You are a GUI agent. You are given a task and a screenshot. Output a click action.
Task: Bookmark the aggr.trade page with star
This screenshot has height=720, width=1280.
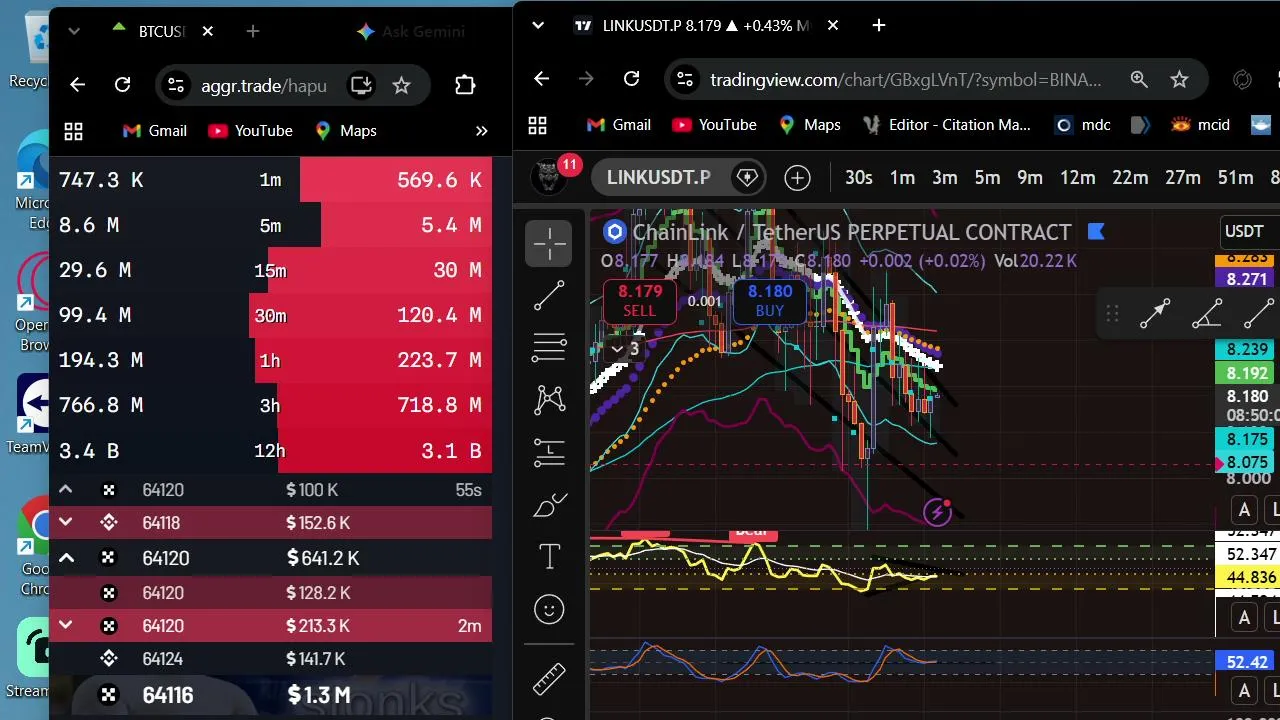coord(401,85)
